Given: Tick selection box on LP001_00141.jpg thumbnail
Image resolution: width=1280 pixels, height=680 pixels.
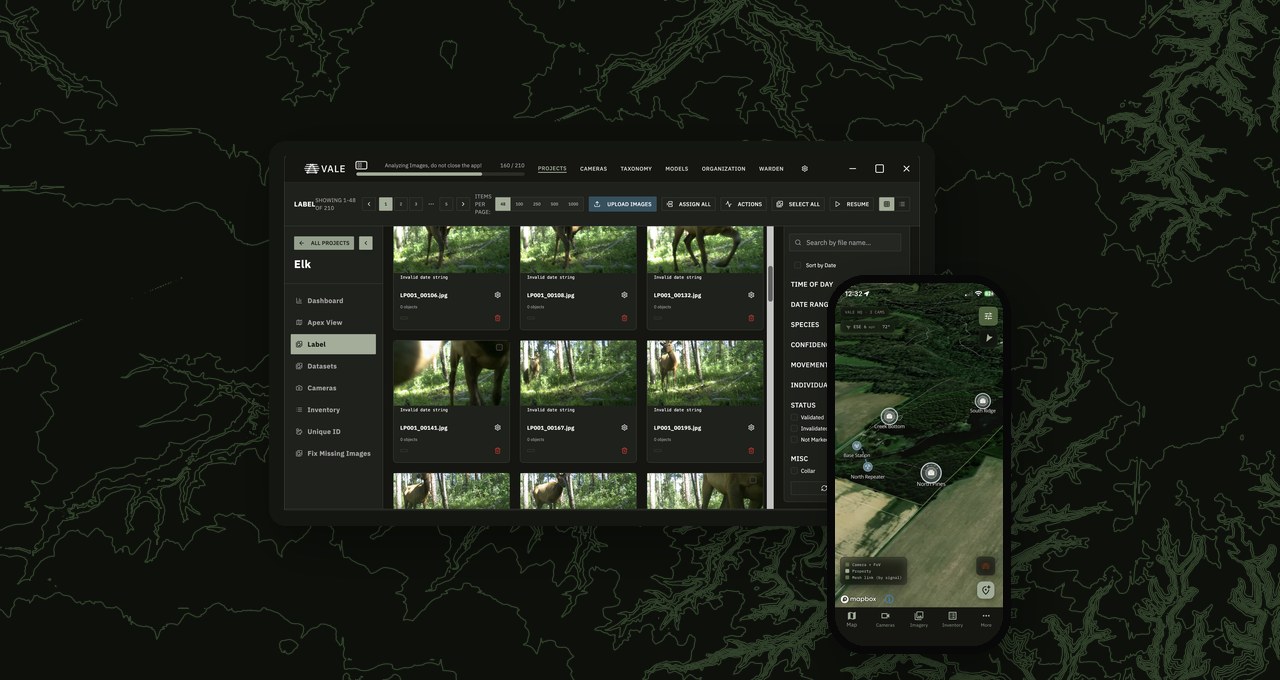Looking at the screenshot, I should click(500, 348).
